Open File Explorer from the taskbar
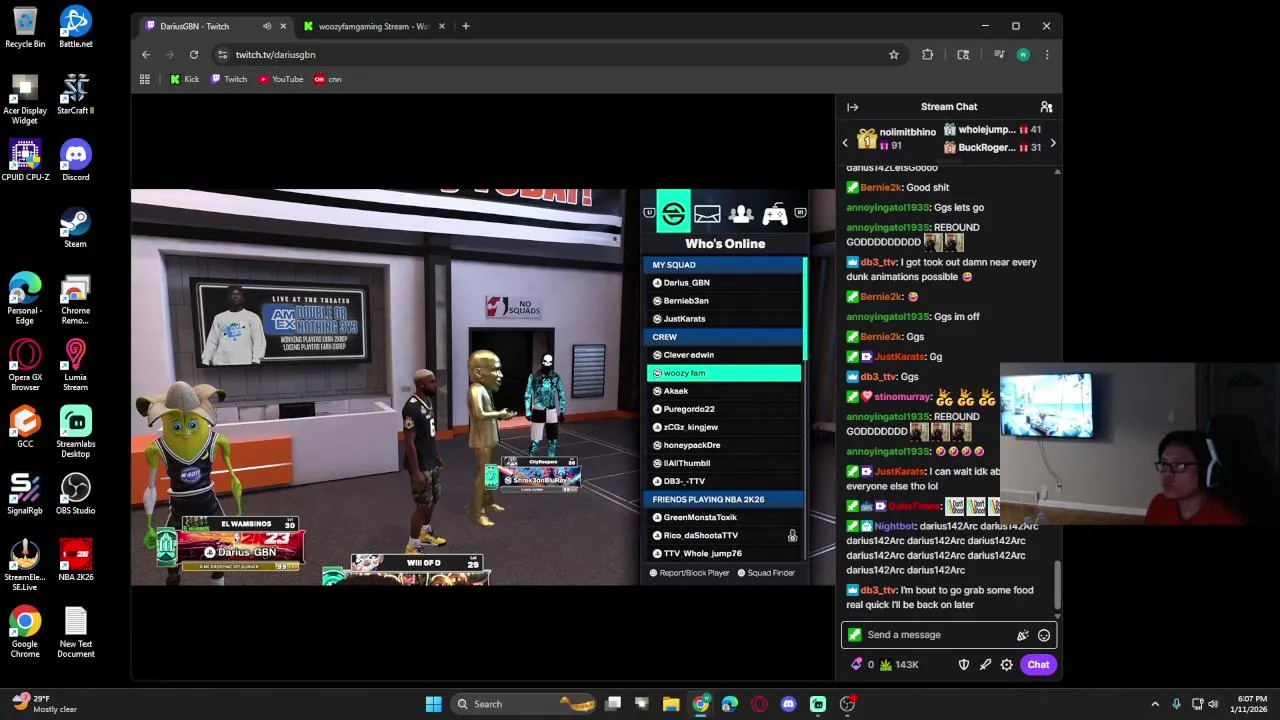 point(671,704)
